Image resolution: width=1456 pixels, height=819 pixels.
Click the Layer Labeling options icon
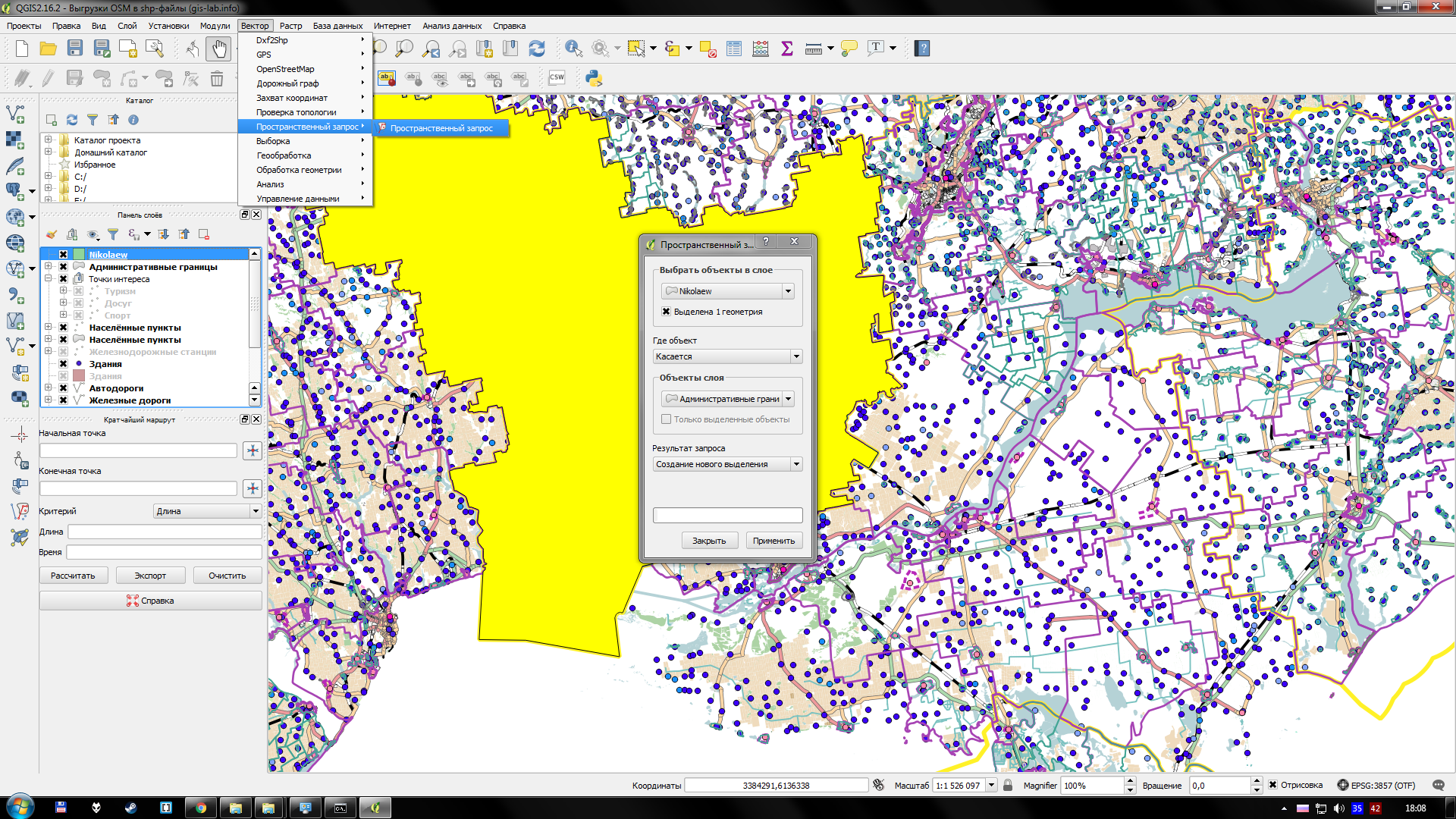[x=387, y=78]
